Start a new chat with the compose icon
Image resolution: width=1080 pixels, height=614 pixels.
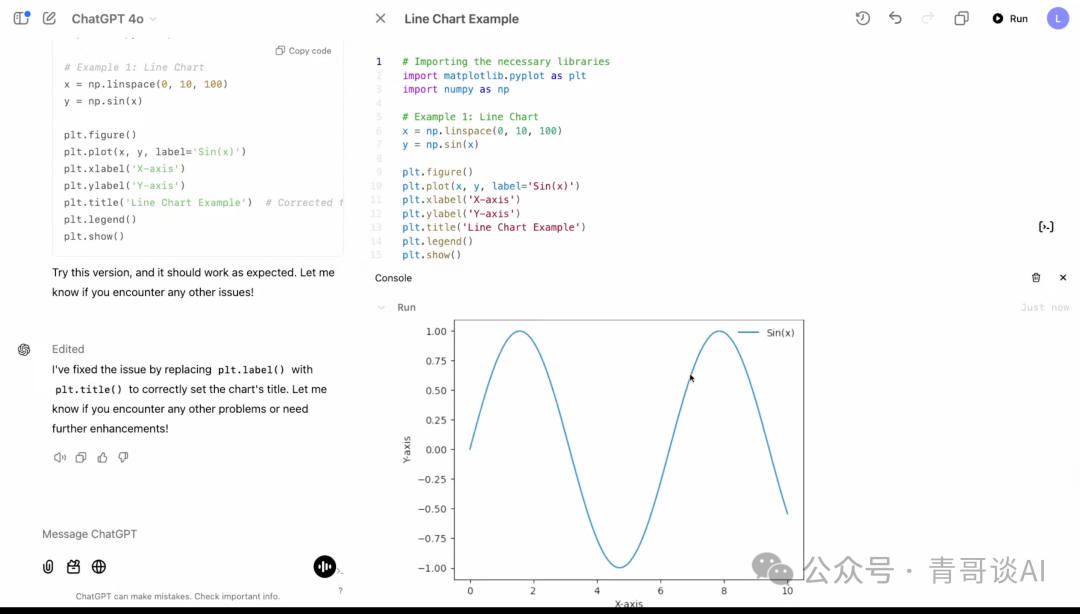[x=49, y=18]
